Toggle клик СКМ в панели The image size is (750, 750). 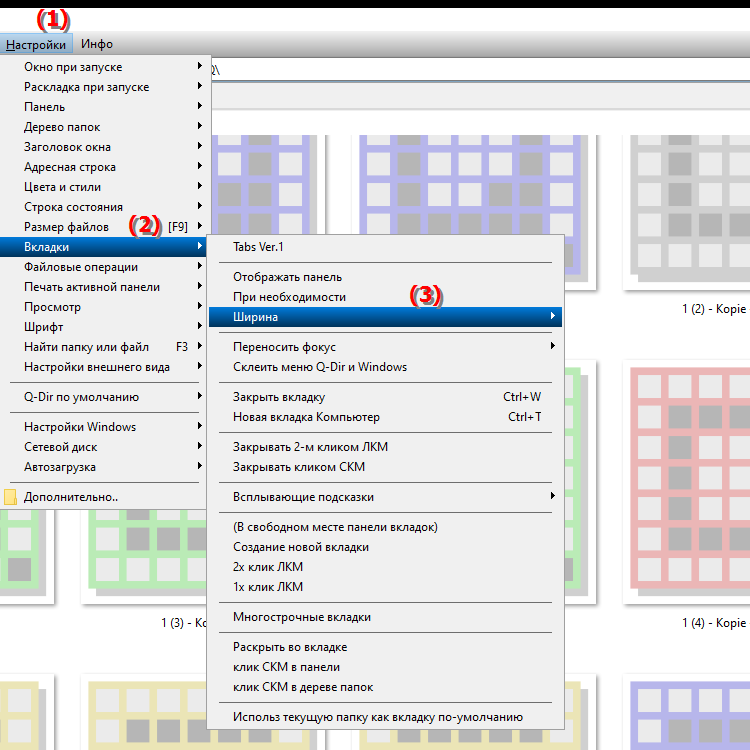click(386, 667)
